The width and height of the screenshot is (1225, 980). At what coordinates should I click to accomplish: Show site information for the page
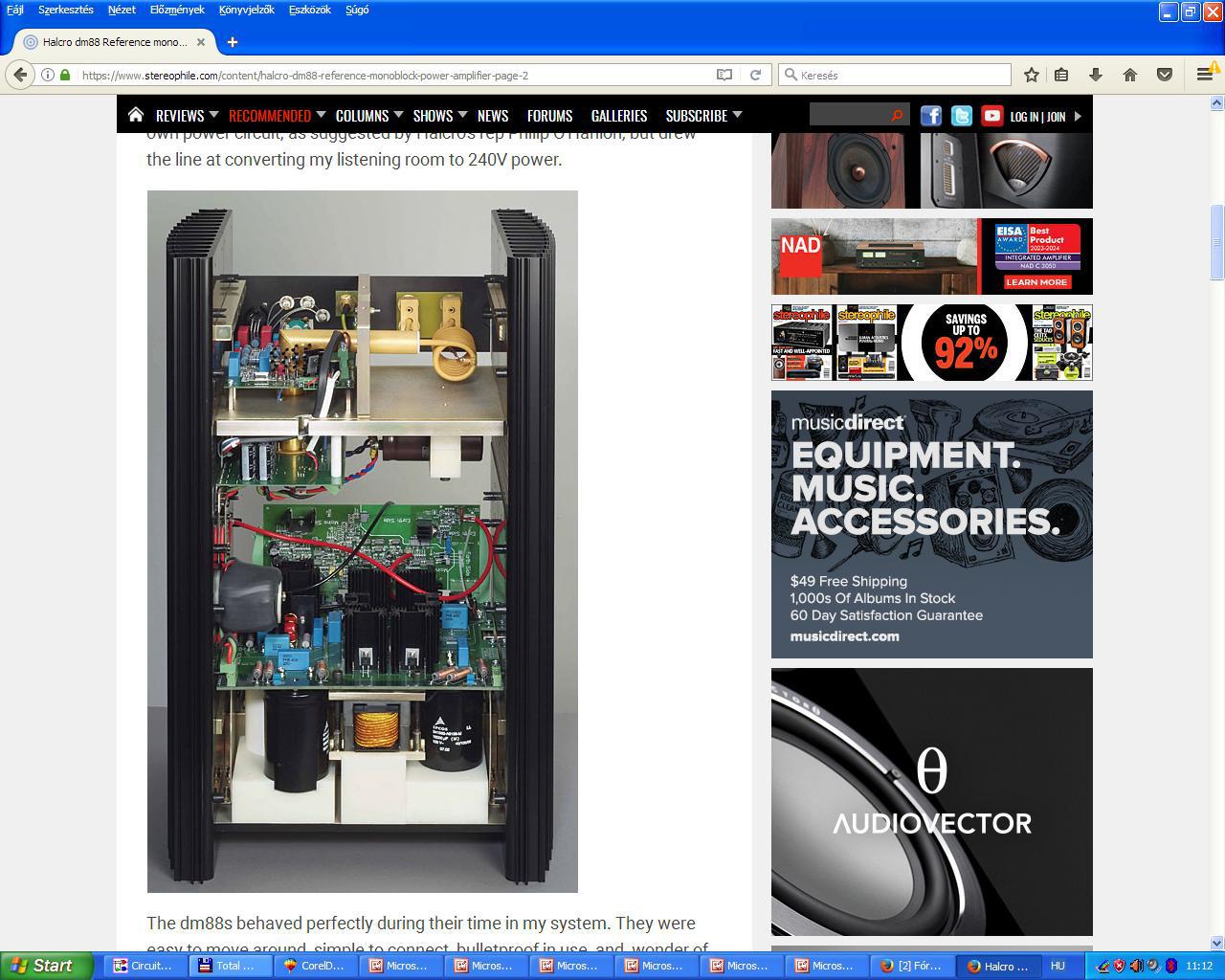point(48,75)
